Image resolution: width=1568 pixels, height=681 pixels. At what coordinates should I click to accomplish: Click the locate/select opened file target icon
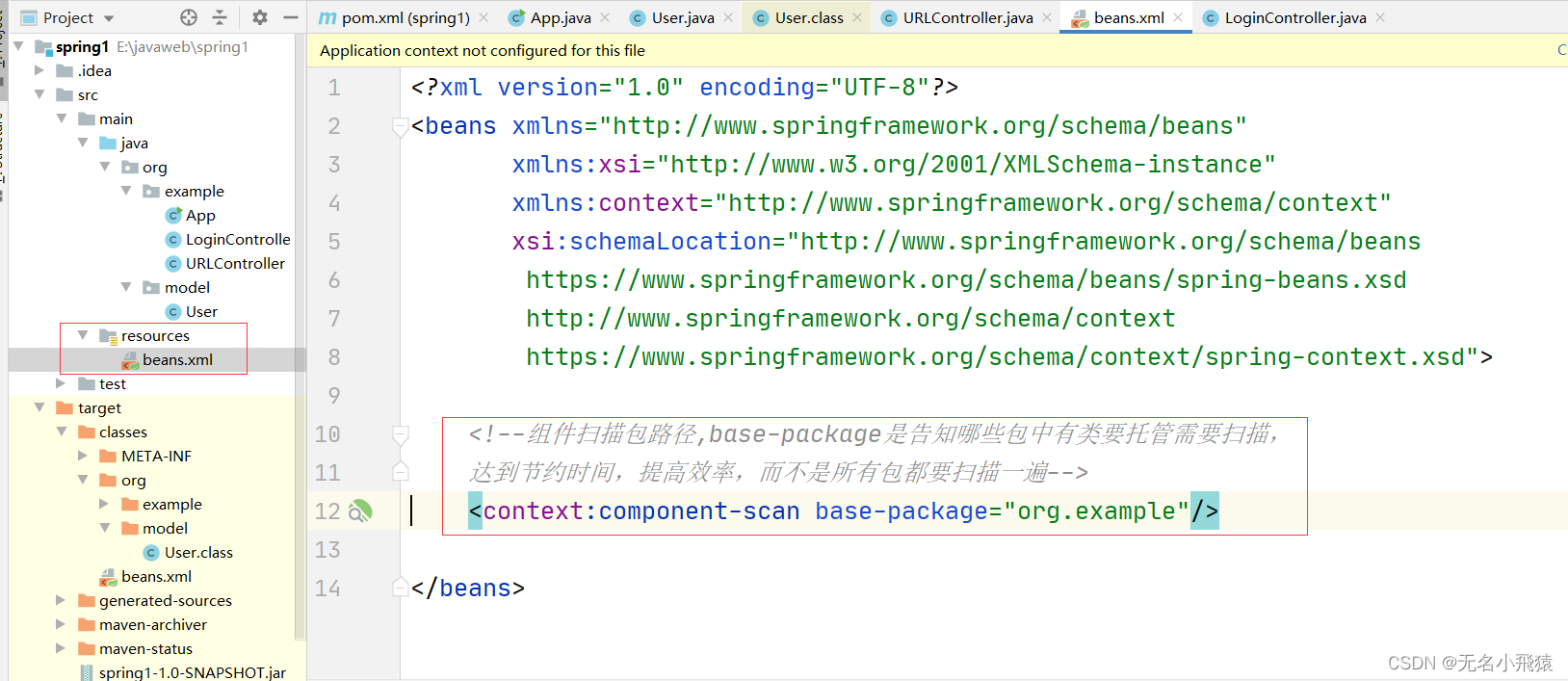(189, 17)
